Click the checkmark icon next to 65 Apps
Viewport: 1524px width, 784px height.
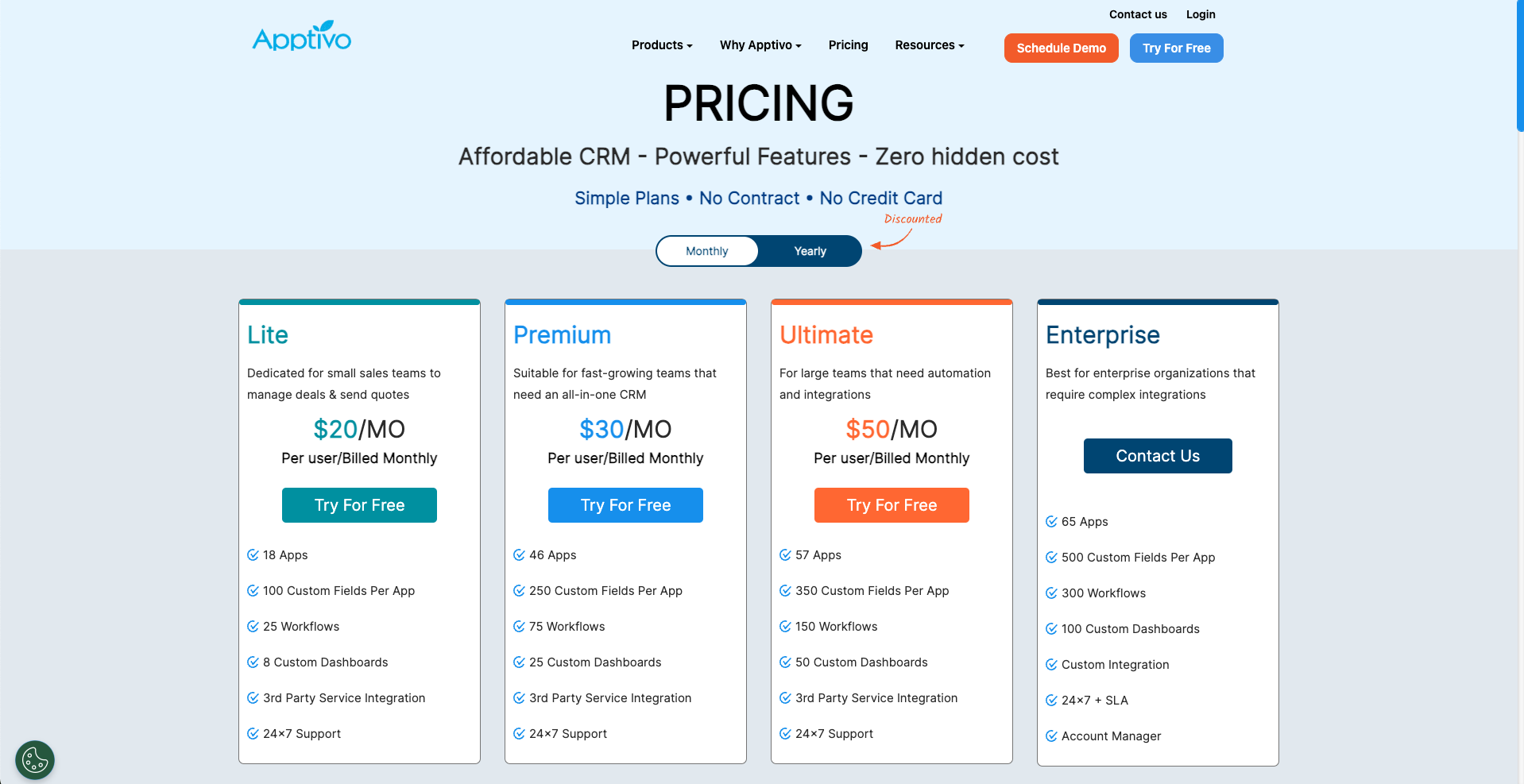coord(1051,522)
